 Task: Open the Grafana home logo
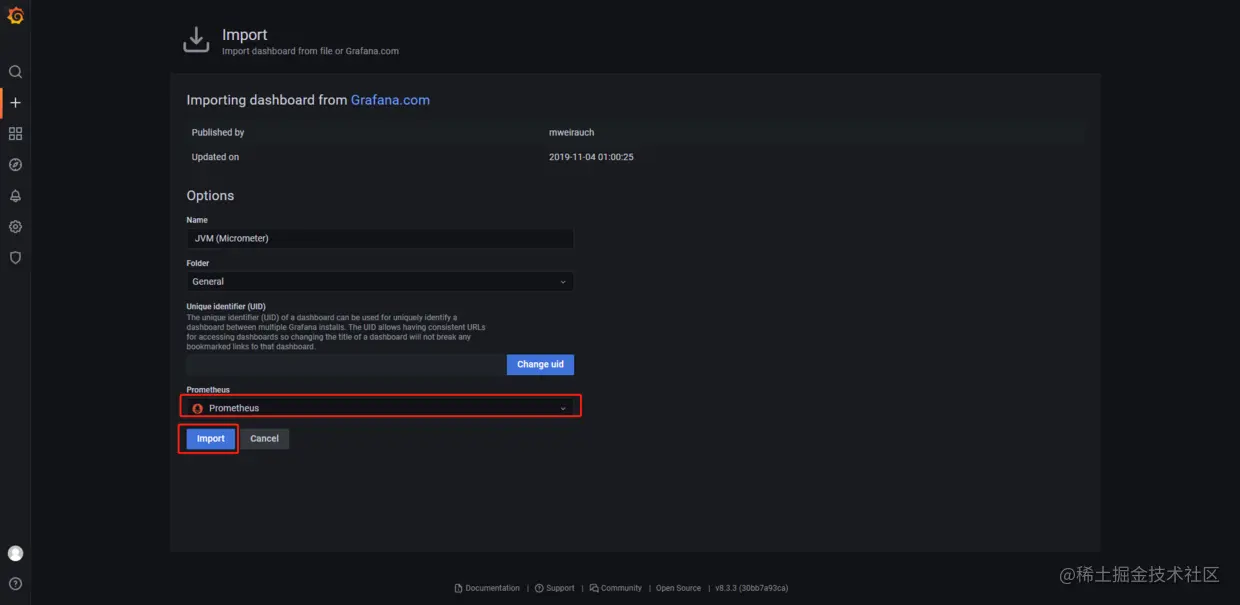[15, 15]
